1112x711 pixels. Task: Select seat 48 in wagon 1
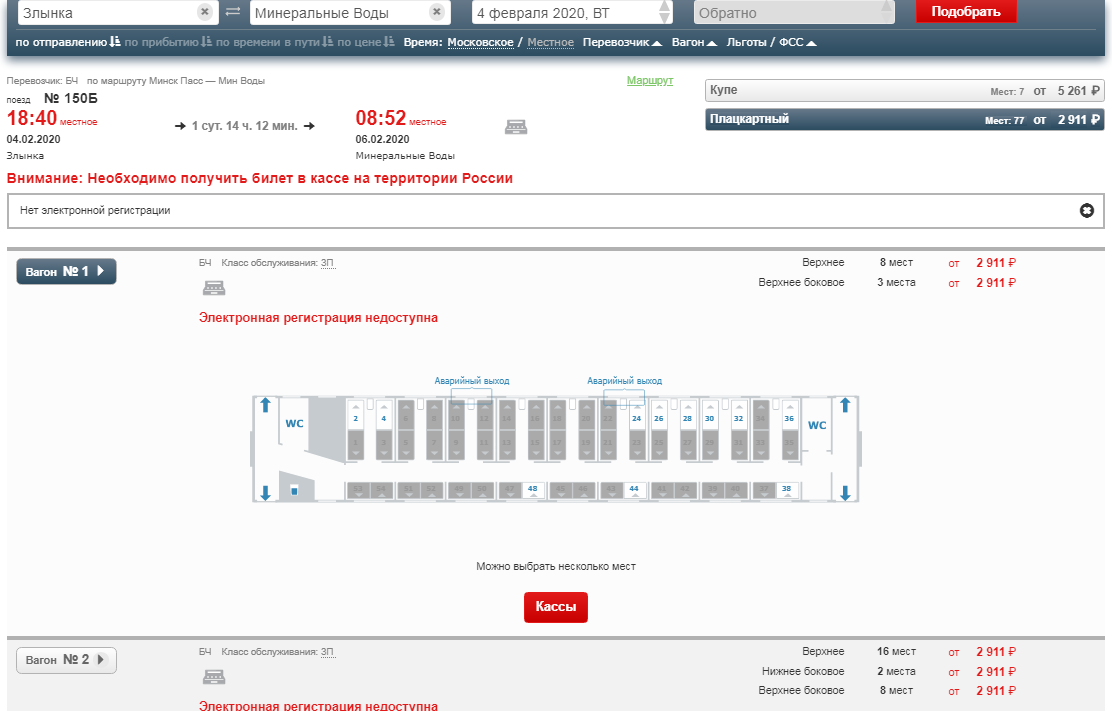pyautogui.click(x=532, y=489)
